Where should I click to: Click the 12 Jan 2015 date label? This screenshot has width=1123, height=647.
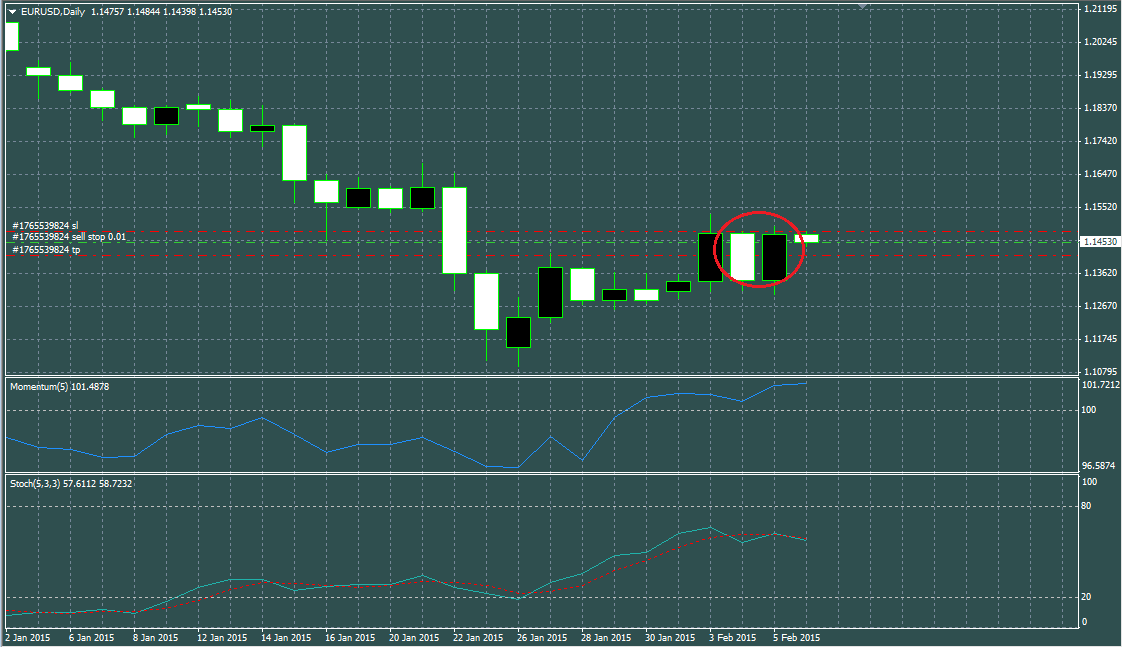222,637
